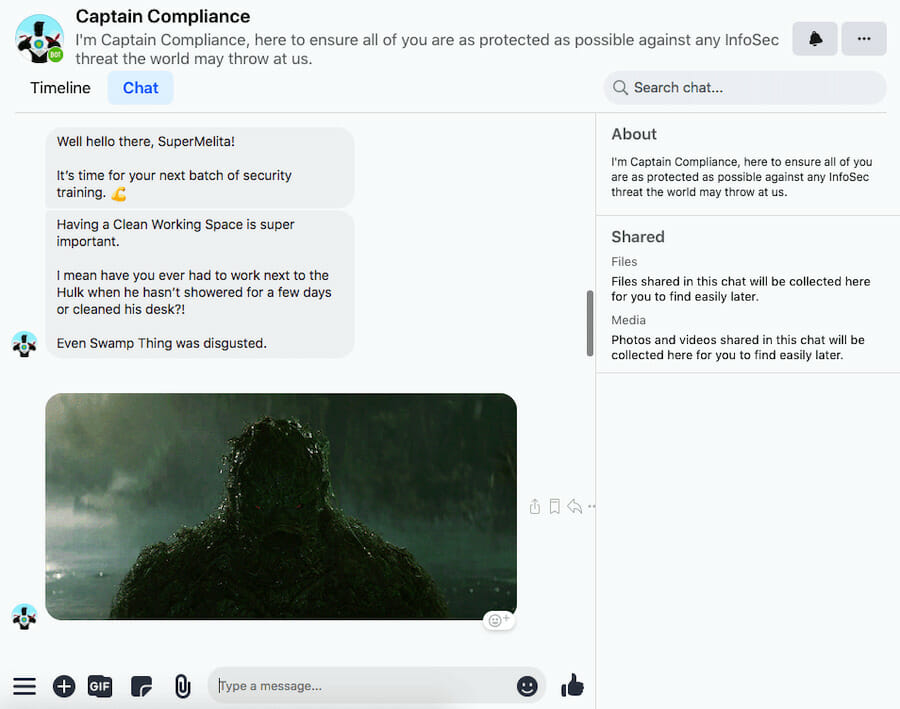This screenshot has width=900, height=709.
Task: Open the emoji picker in message box
Action: pos(527,685)
